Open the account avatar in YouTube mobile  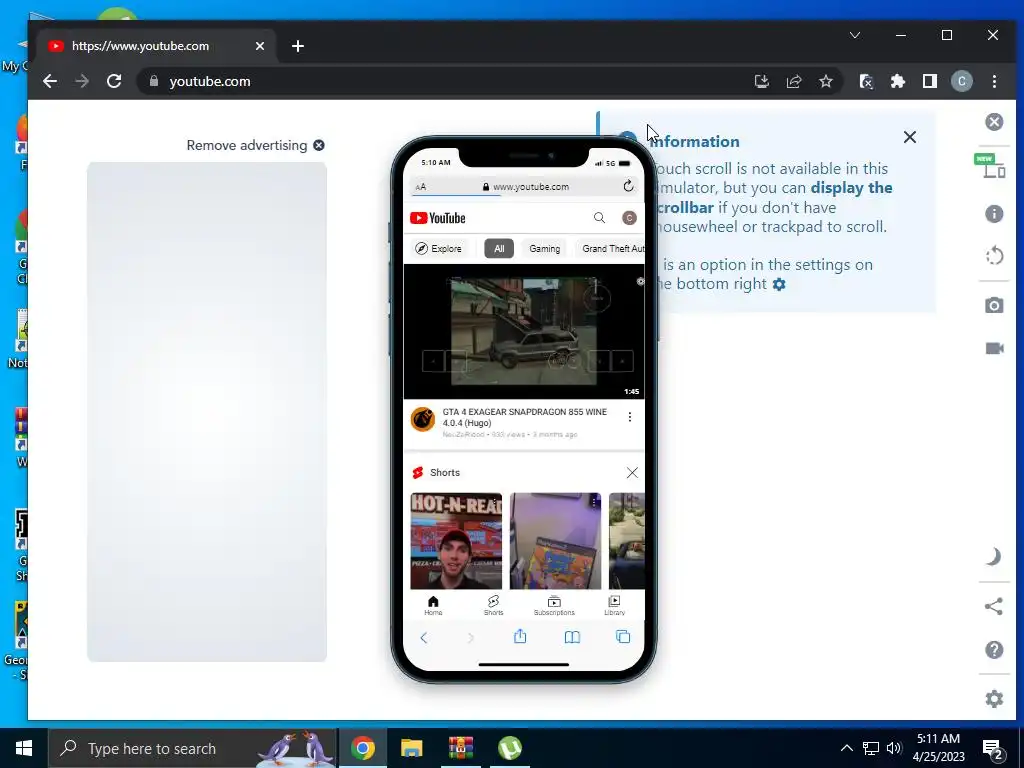click(629, 218)
